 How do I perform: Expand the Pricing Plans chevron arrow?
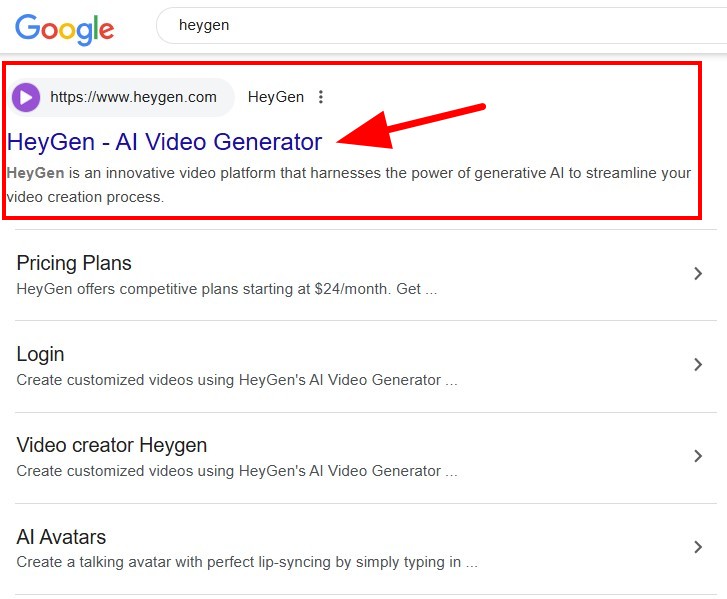698,273
